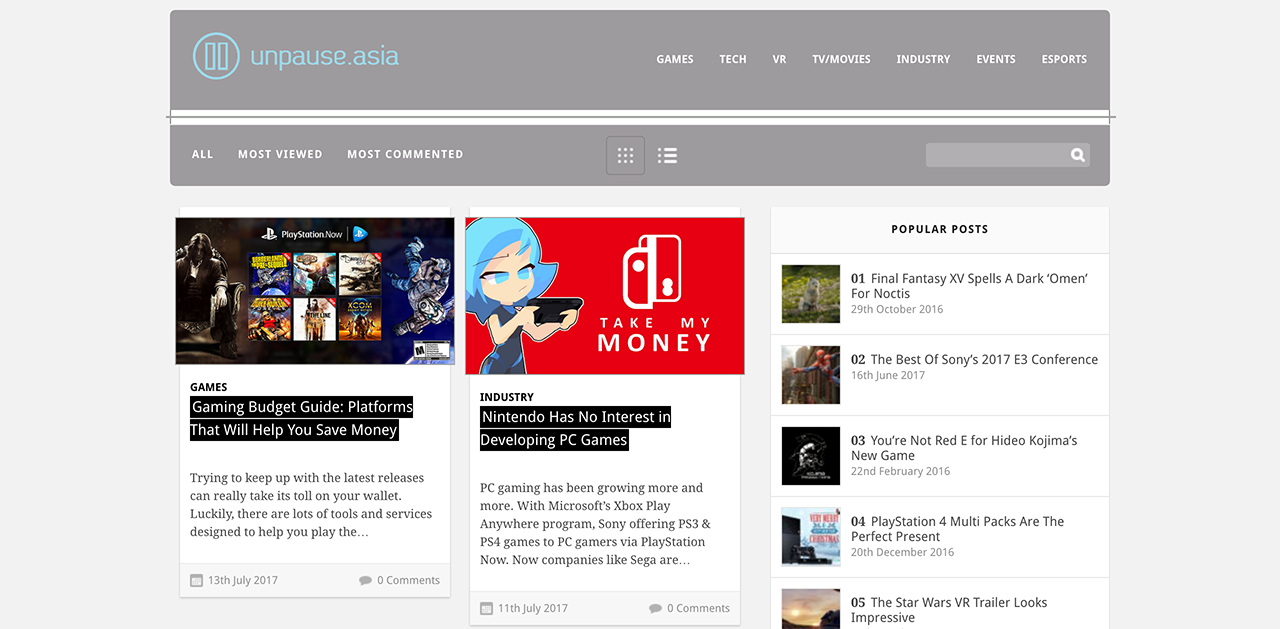
Task: Select the Most Commented filter tab
Action: (x=405, y=154)
